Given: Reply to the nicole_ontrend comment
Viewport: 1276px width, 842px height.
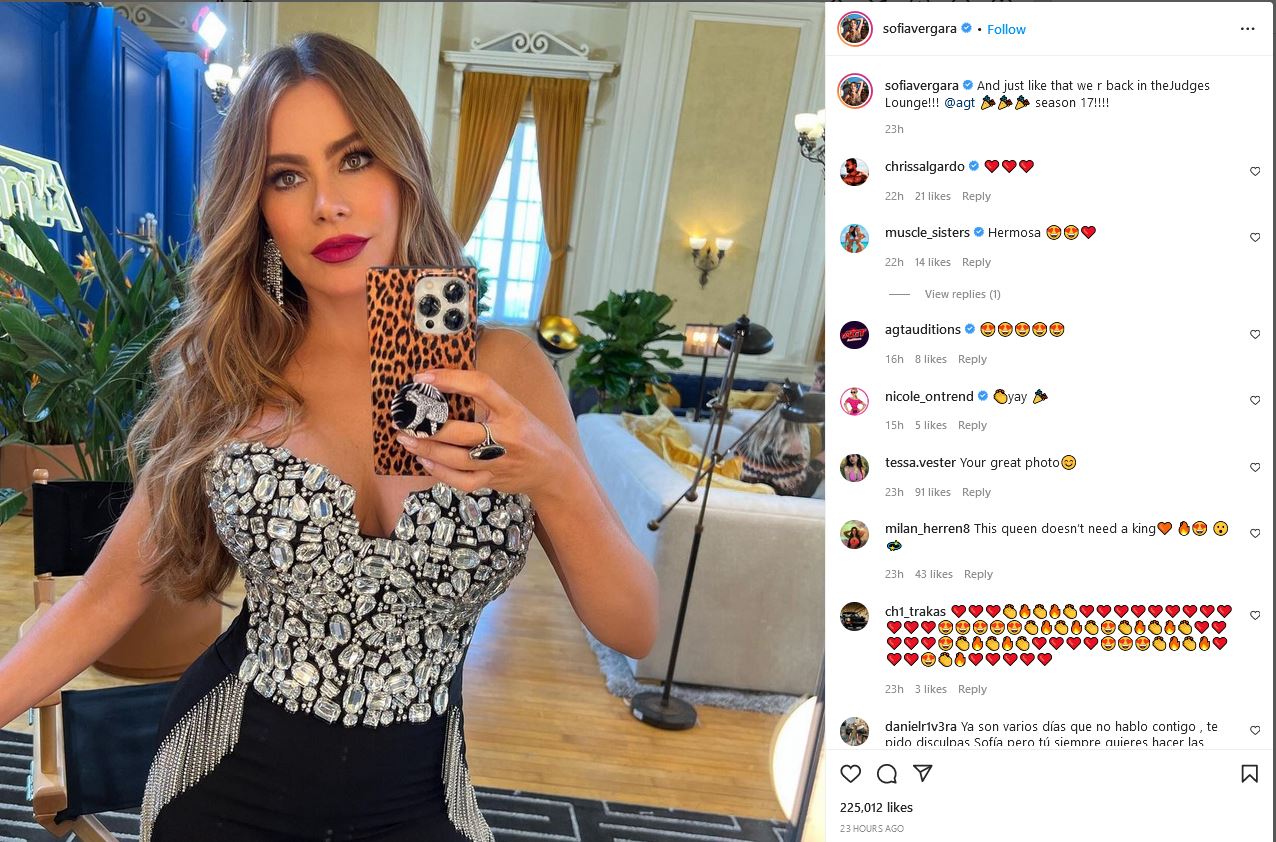Looking at the screenshot, I should [972, 425].
